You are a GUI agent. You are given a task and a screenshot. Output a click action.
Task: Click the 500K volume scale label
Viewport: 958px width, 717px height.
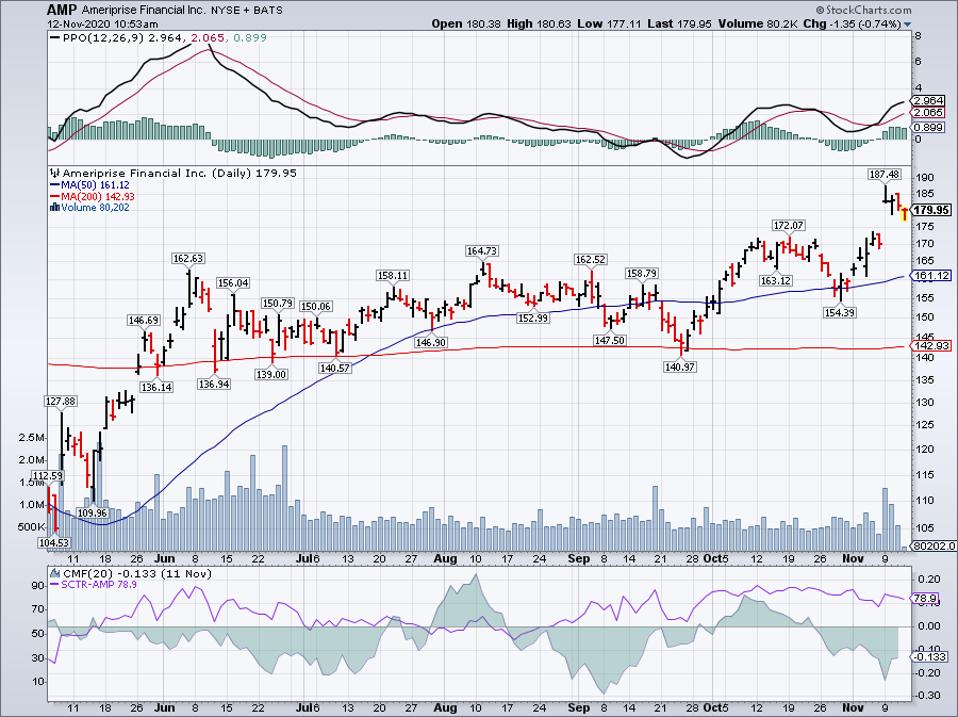(x=32, y=526)
